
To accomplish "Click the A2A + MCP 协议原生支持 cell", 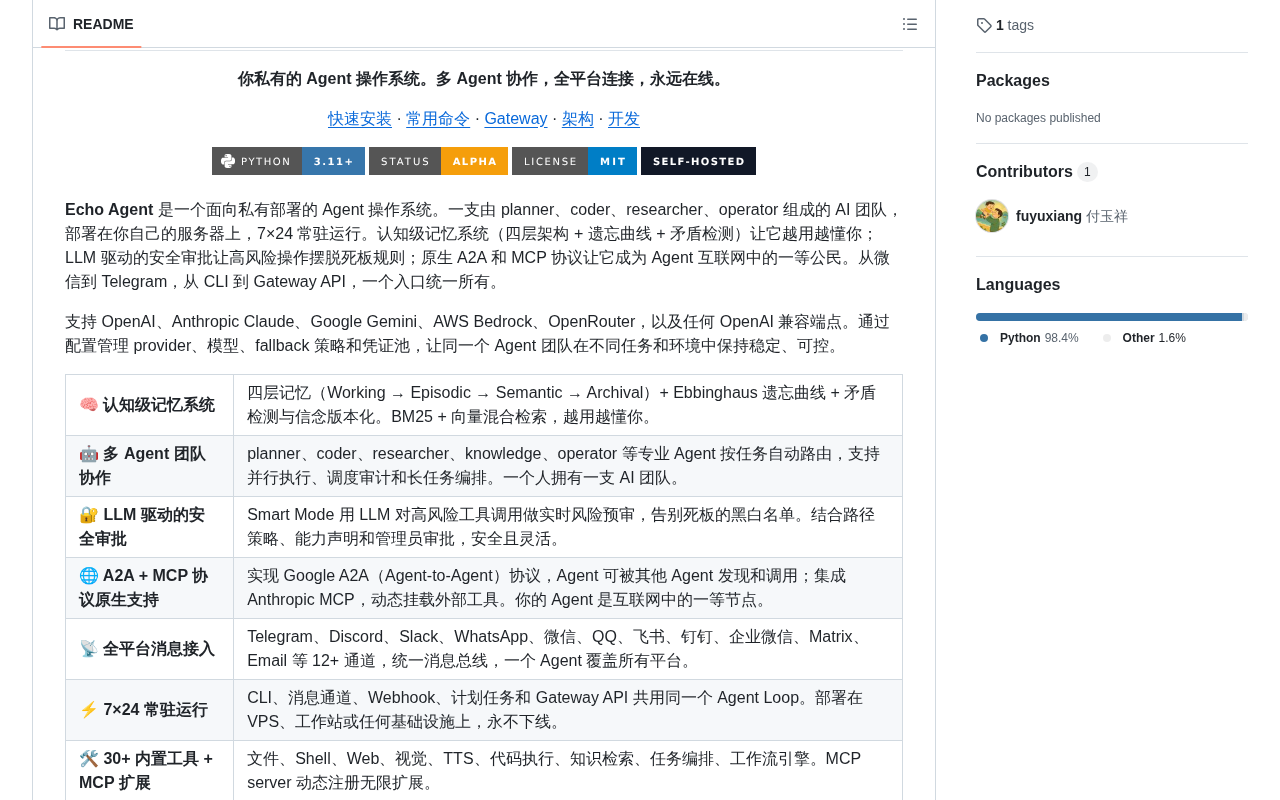I will click(x=150, y=588).
